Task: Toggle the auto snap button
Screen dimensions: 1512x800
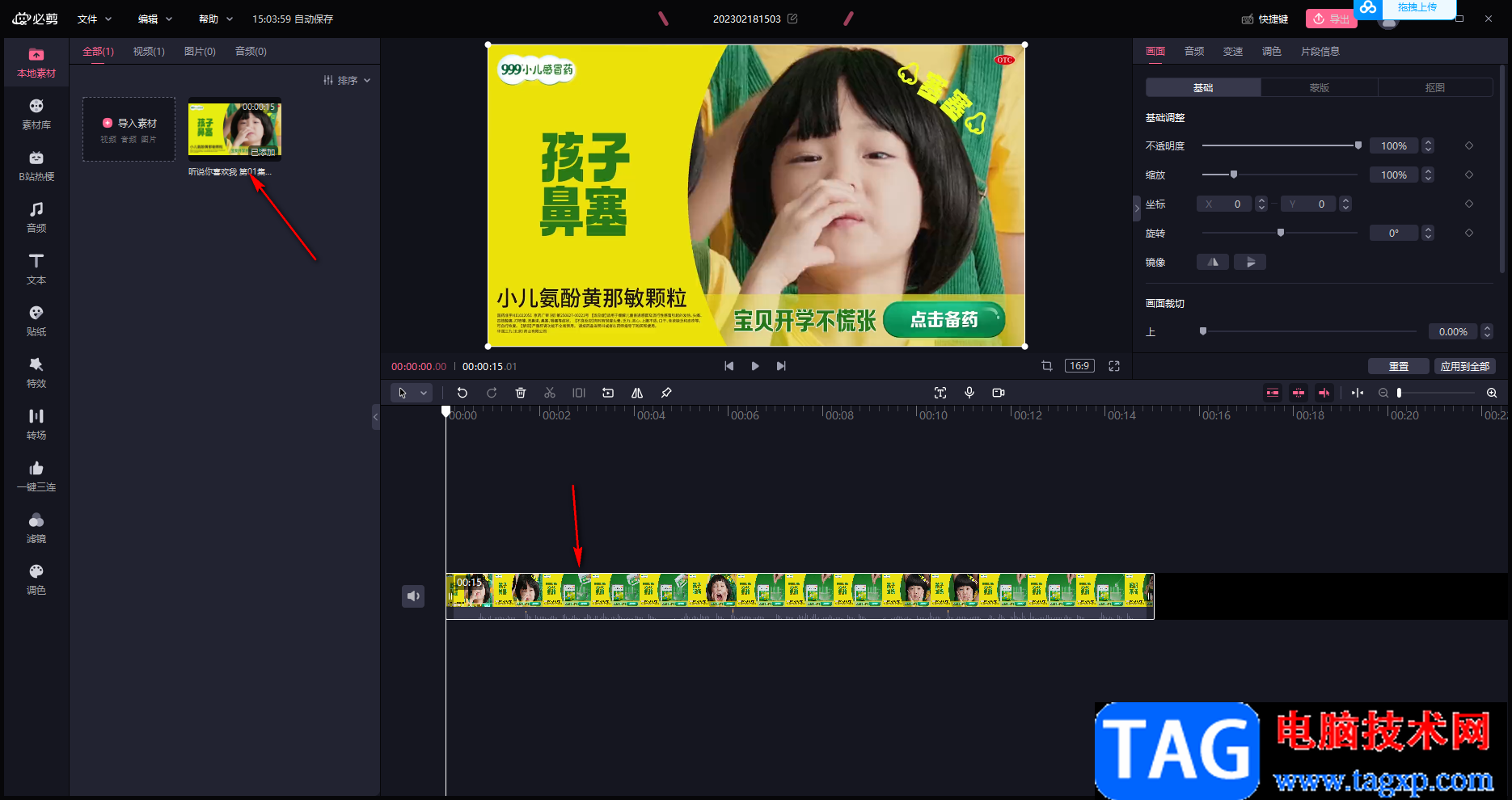Action: click(x=1299, y=393)
